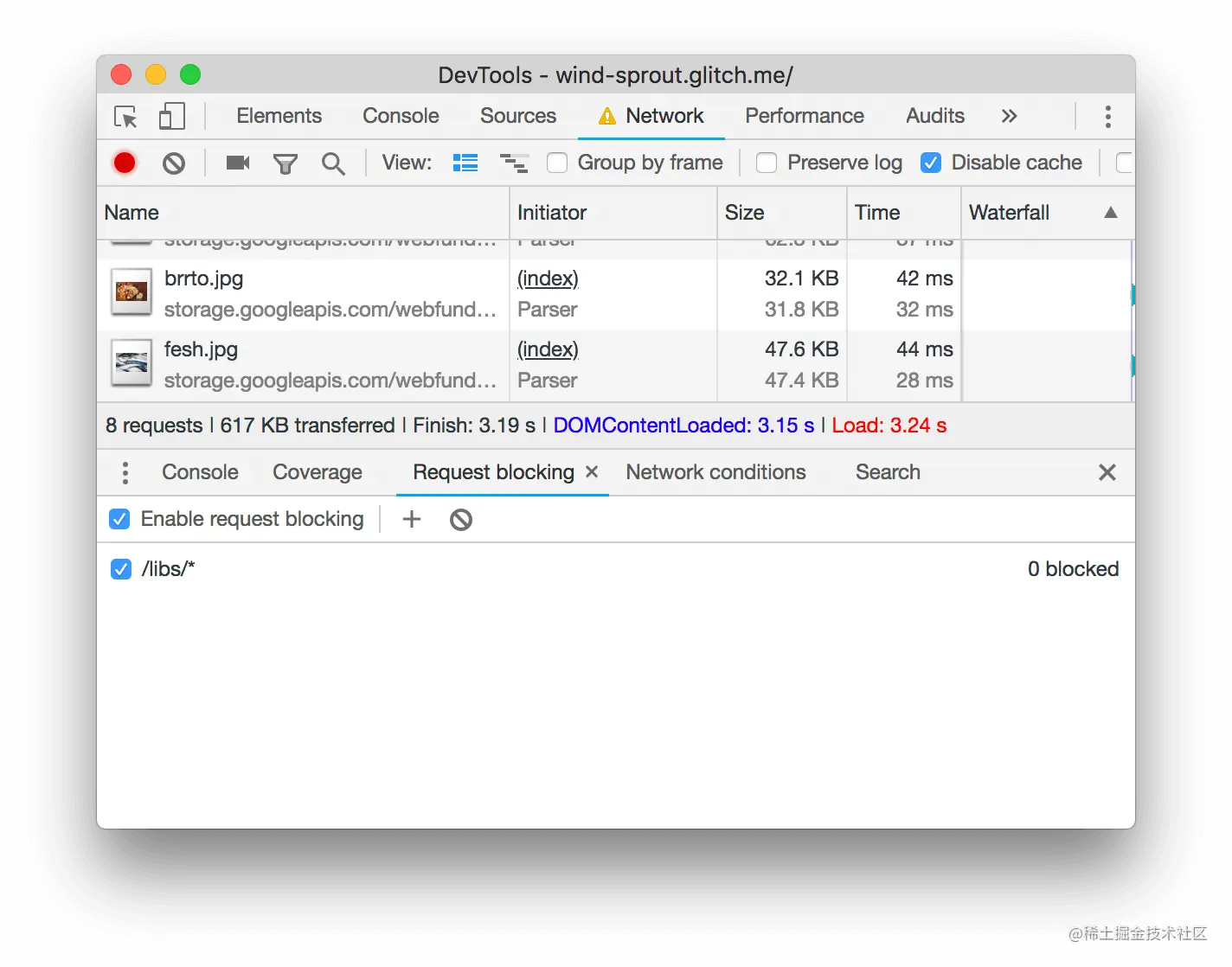
Task: Open the Elements panel
Action: (x=279, y=116)
